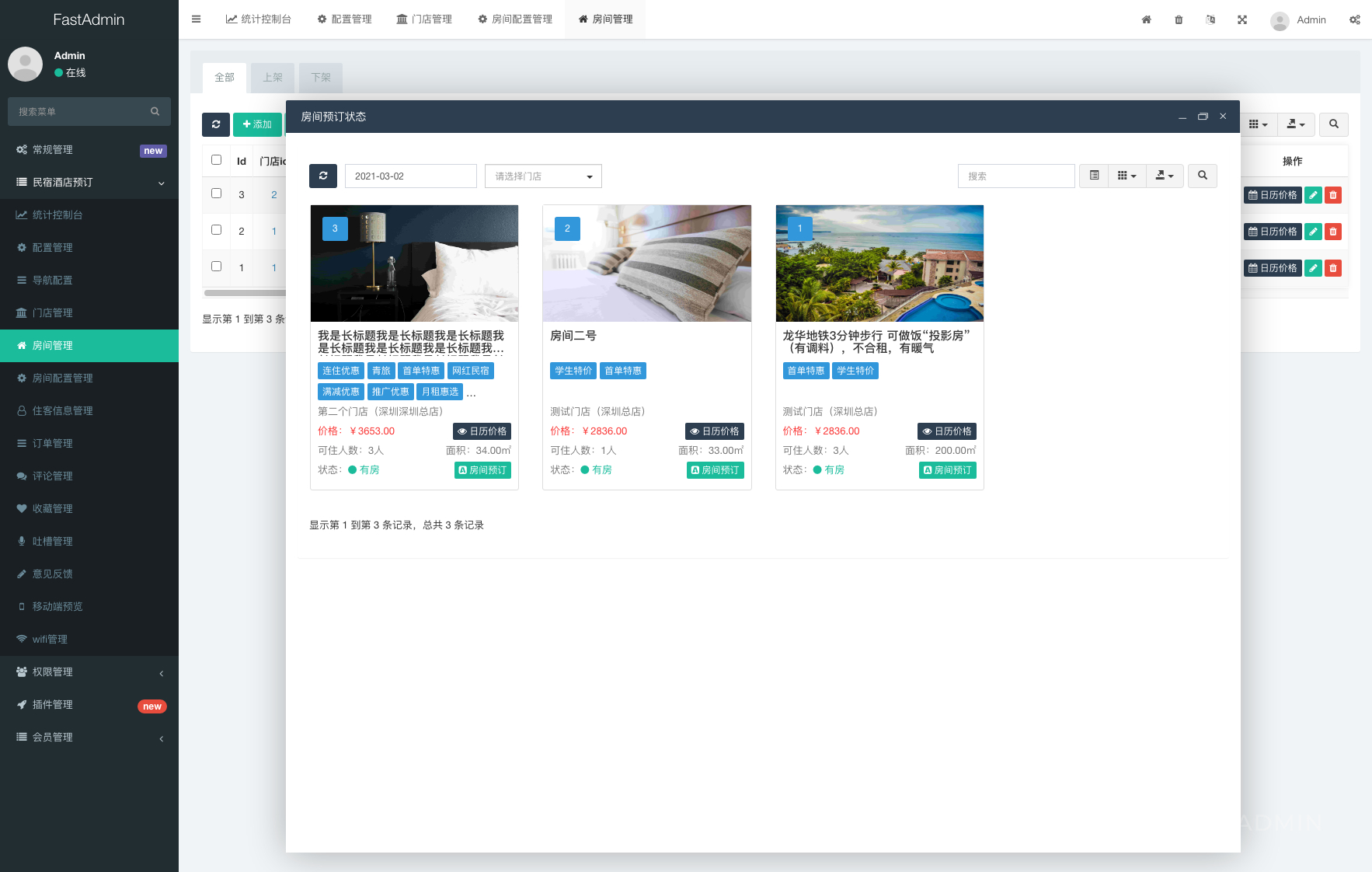
Task: Check the select-all checkbox in table header
Action: pos(217,160)
